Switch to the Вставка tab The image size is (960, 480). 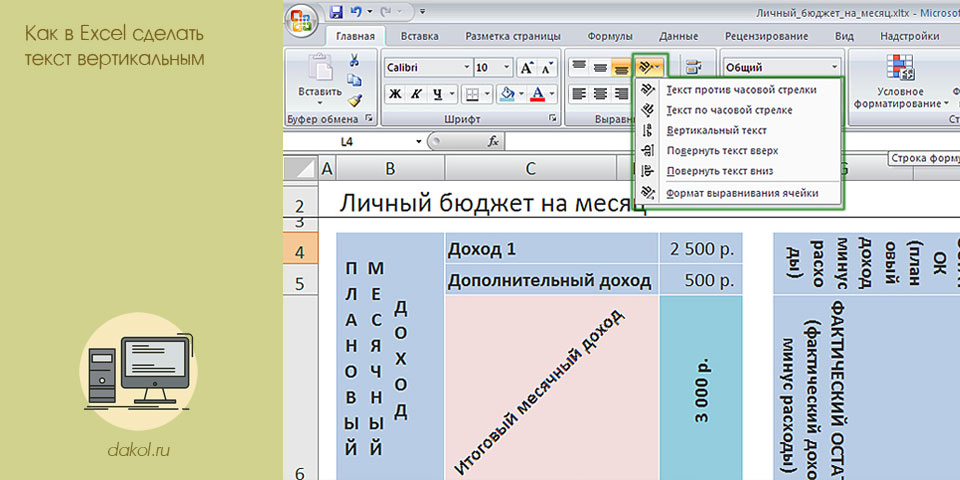(x=419, y=37)
